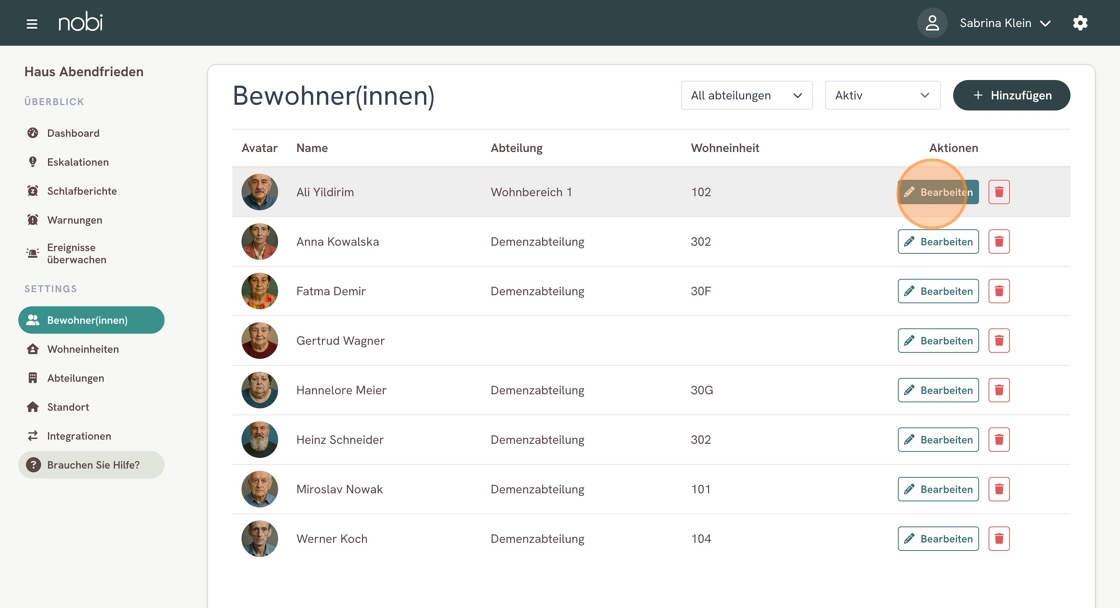Click the Hinzufügen button
Viewport: 1120px width, 608px height.
pos(1011,95)
